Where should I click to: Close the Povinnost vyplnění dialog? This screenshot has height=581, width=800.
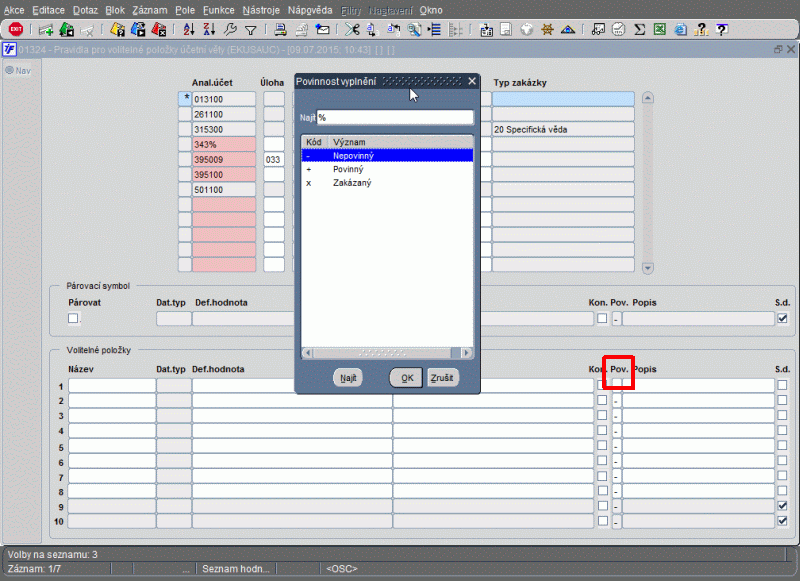pyautogui.click(x=472, y=81)
